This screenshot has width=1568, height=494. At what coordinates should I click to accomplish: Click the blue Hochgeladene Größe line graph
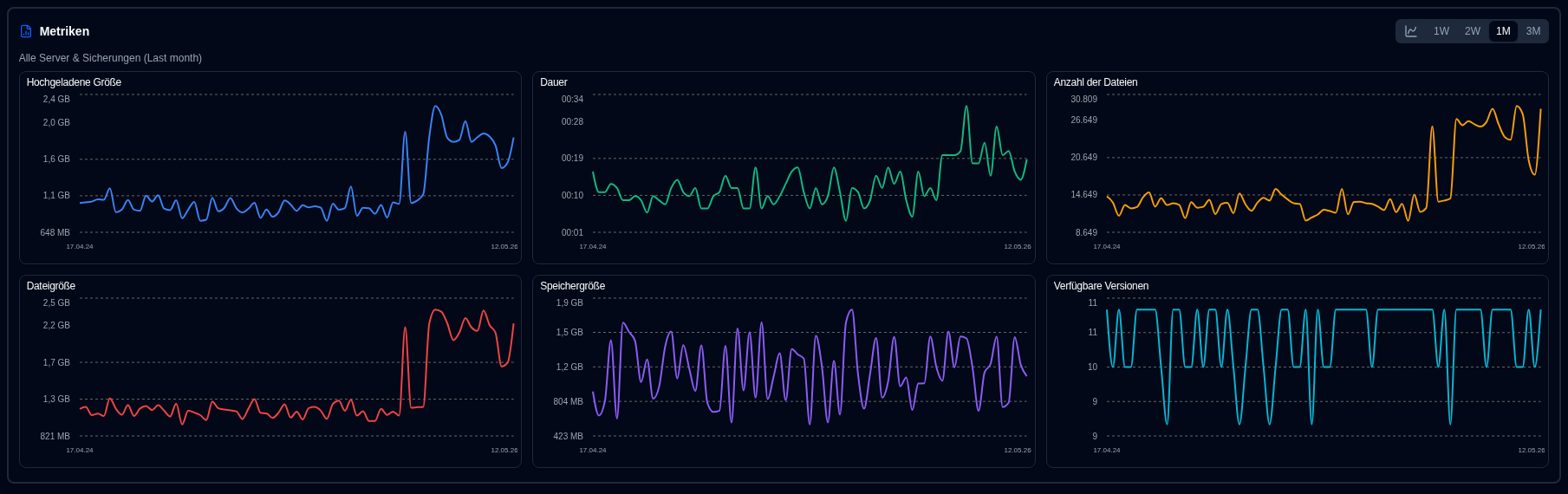click(296, 165)
